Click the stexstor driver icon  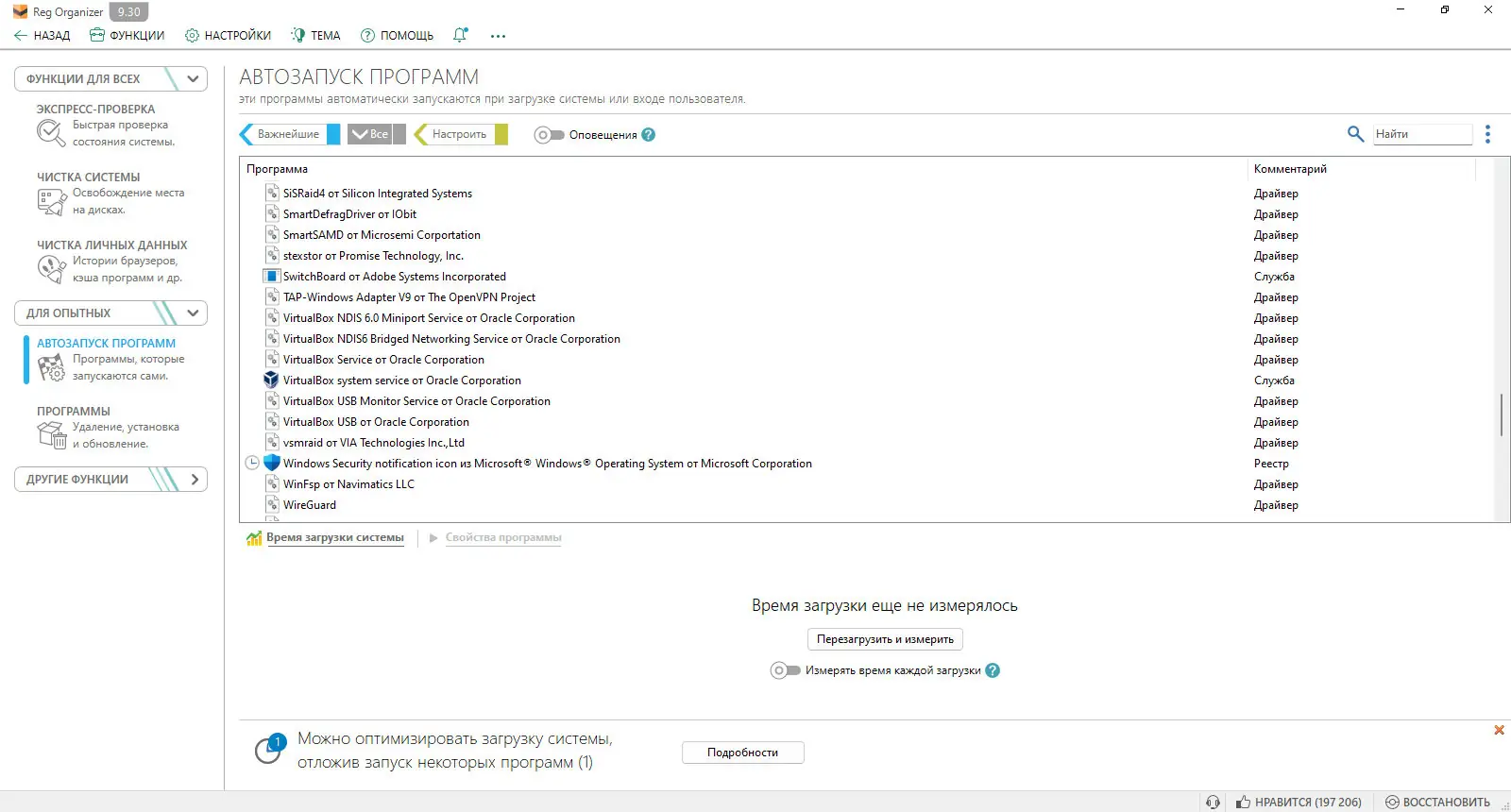[272, 256]
